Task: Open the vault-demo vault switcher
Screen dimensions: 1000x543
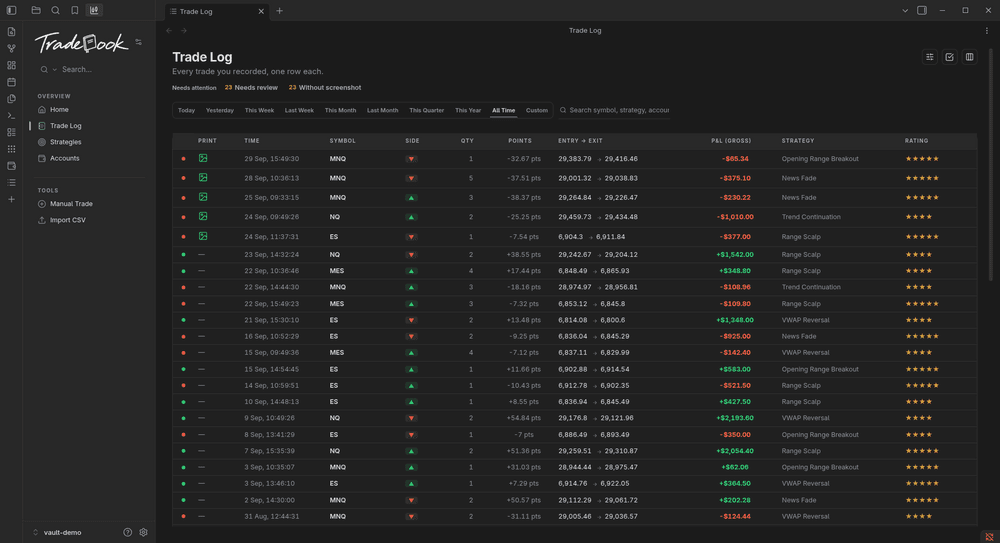Action: 57,532
